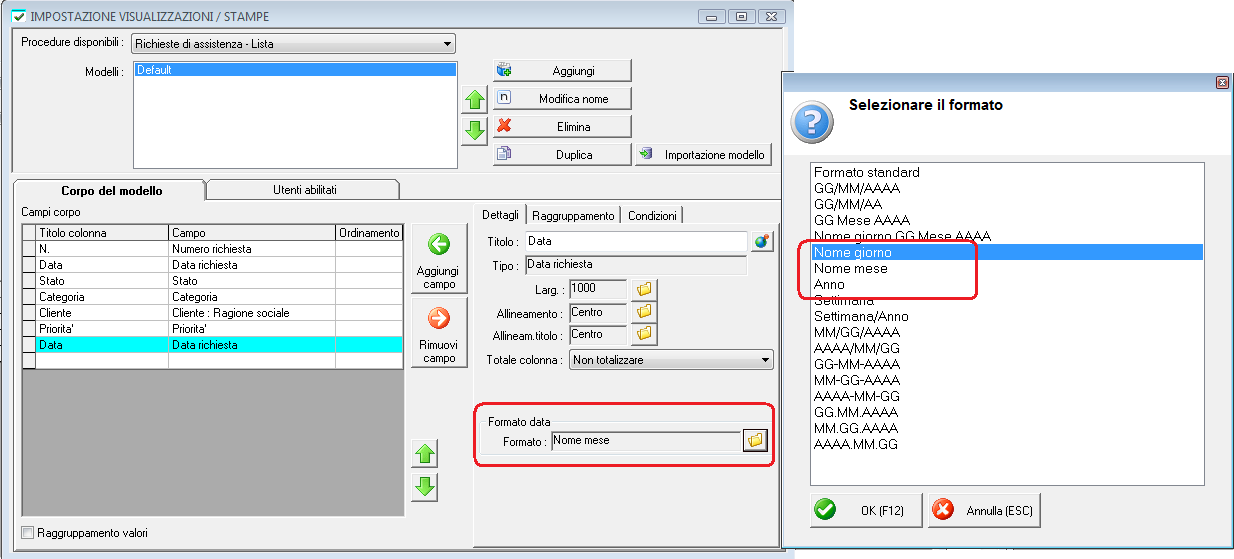
Task: Click Modifica nome button
Action: tap(562, 99)
